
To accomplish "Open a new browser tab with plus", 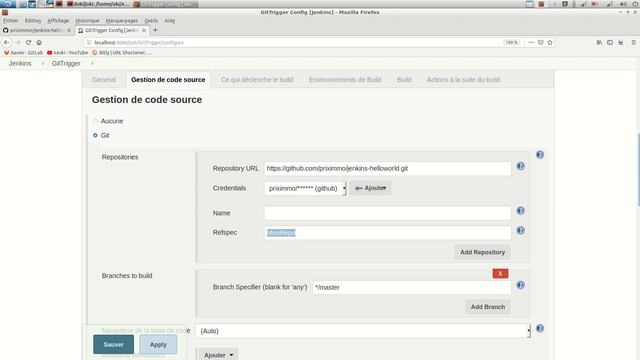I will (155, 30).
